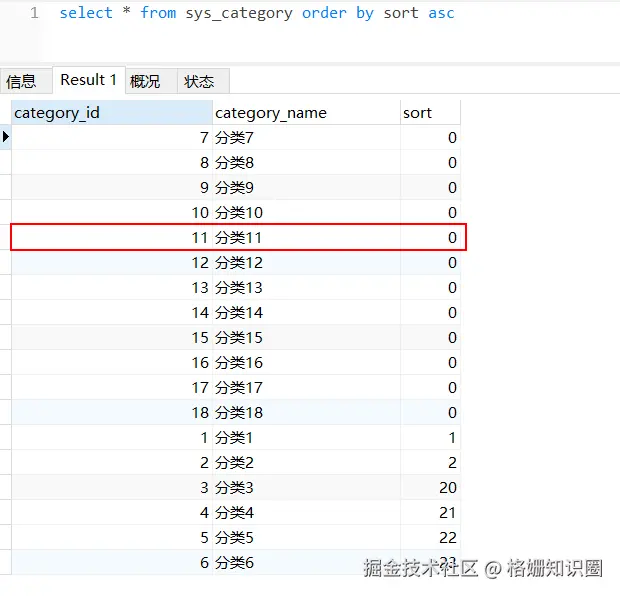Screen dimensions: 620x596
Task: Click sort value 21 in 分类4 row
Action: click(430, 513)
